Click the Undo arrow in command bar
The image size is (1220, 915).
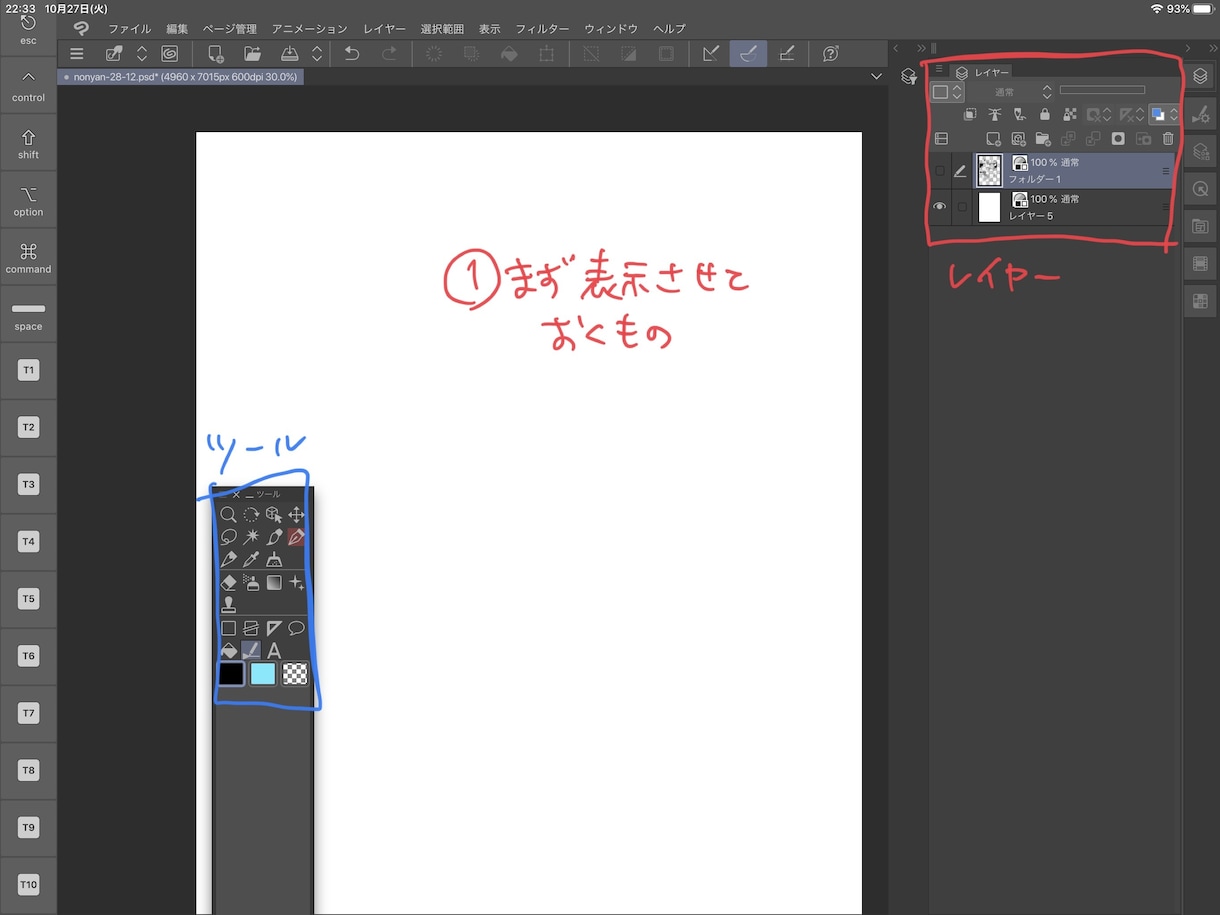[352, 54]
